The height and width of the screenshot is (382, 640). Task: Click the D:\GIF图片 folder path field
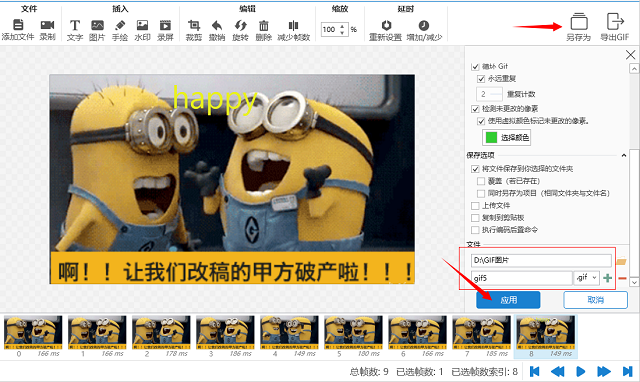click(541, 260)
